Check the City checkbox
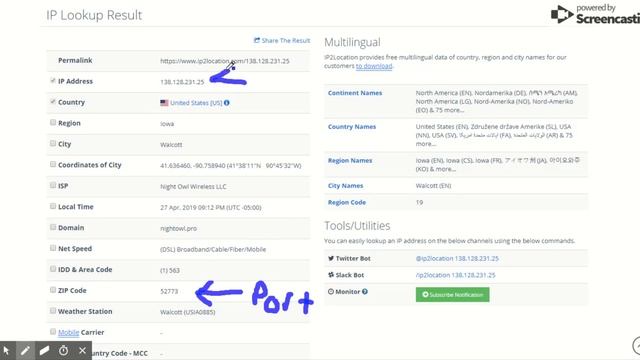Screen dimensions: 640x360 pos(53,143)
